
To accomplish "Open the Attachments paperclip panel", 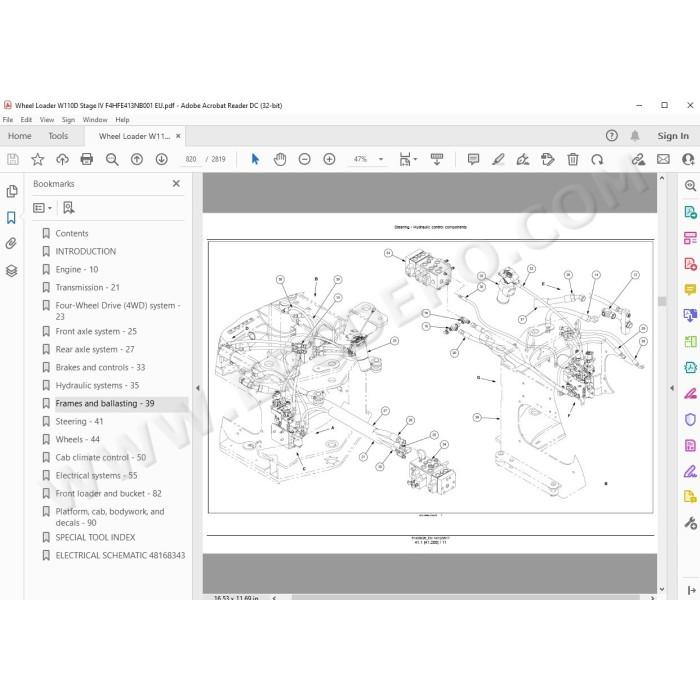I will (11, 243).
